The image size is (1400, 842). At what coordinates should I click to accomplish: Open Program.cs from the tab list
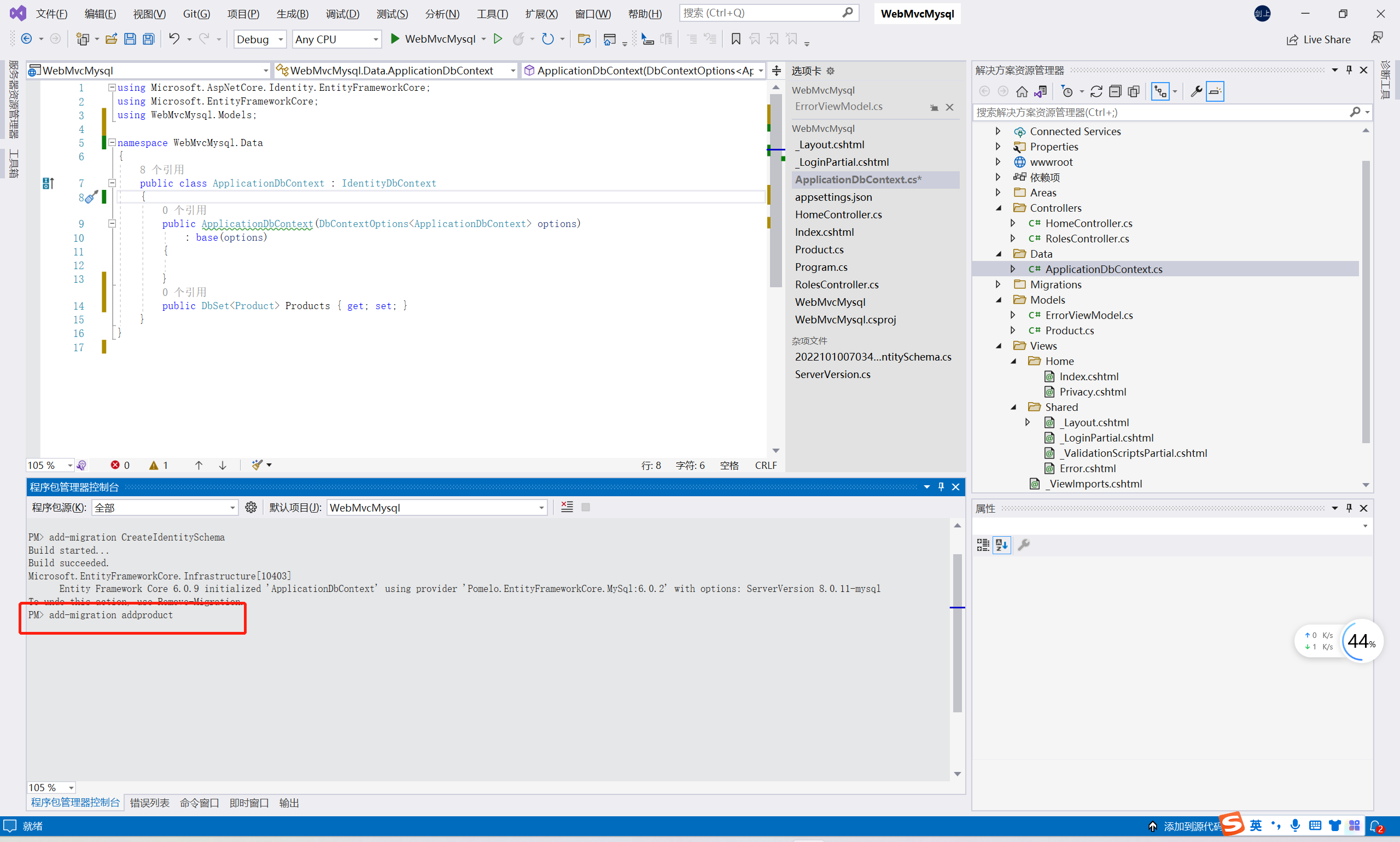(x=820, y=266)
